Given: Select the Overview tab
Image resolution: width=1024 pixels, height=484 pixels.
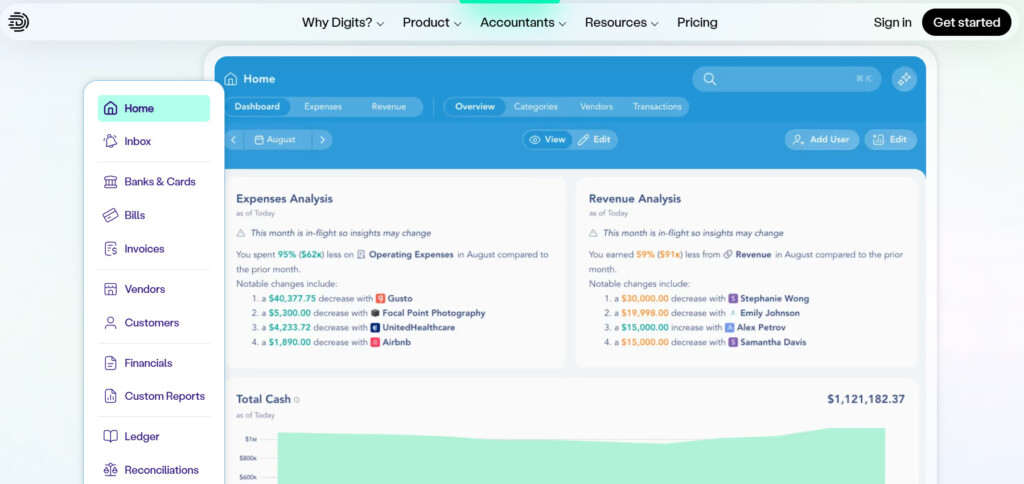Looking at the screenshot, I should tap(475, 106).
